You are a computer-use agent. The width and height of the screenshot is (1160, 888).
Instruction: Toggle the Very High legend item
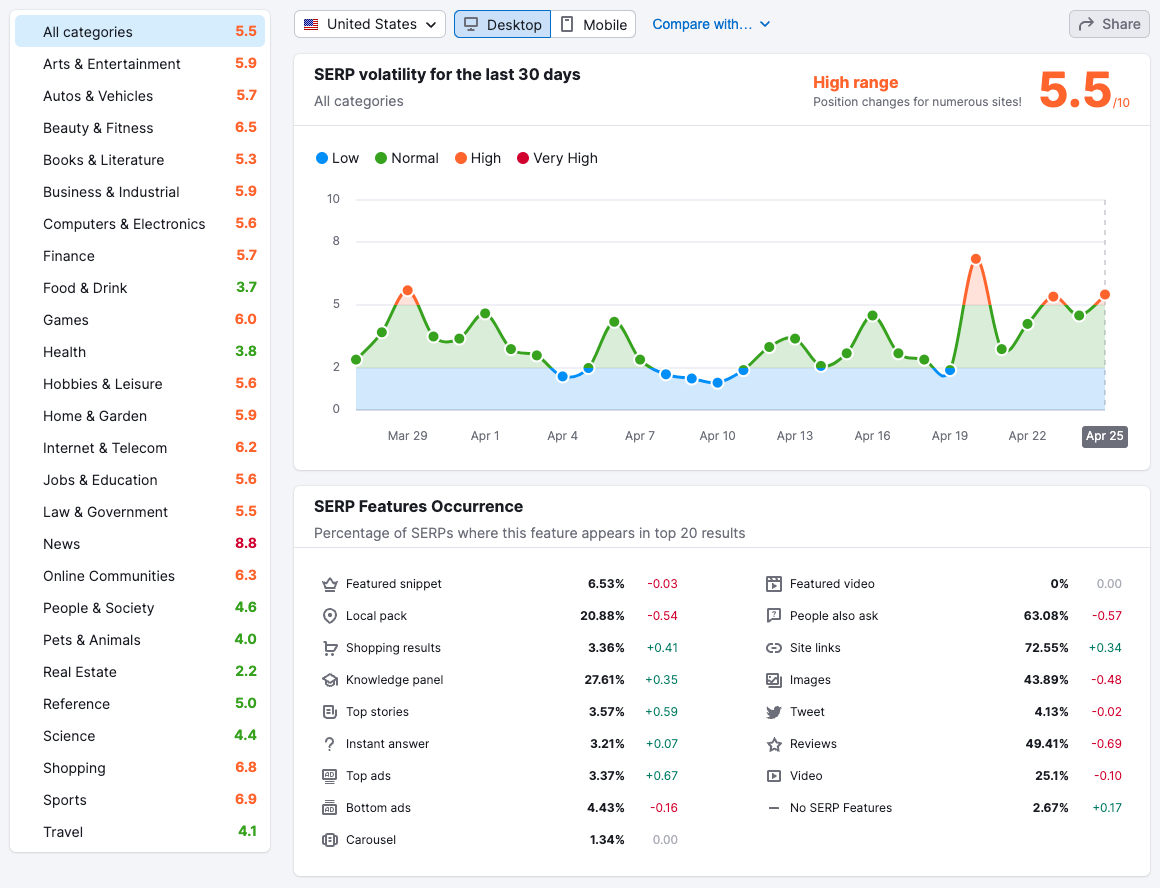coord(557,157)
